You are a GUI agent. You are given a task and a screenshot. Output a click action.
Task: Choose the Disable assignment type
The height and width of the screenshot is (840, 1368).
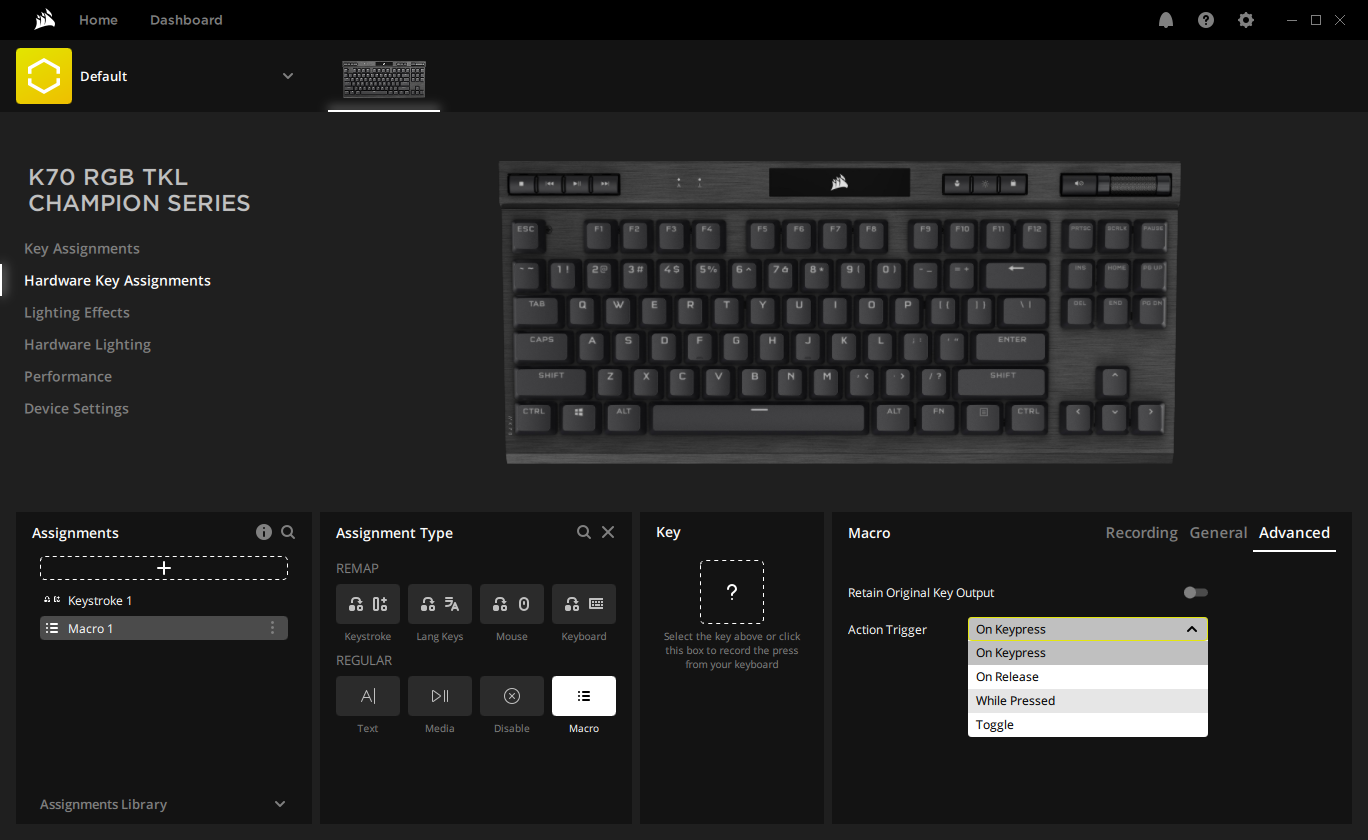click(x=512, y=696)
